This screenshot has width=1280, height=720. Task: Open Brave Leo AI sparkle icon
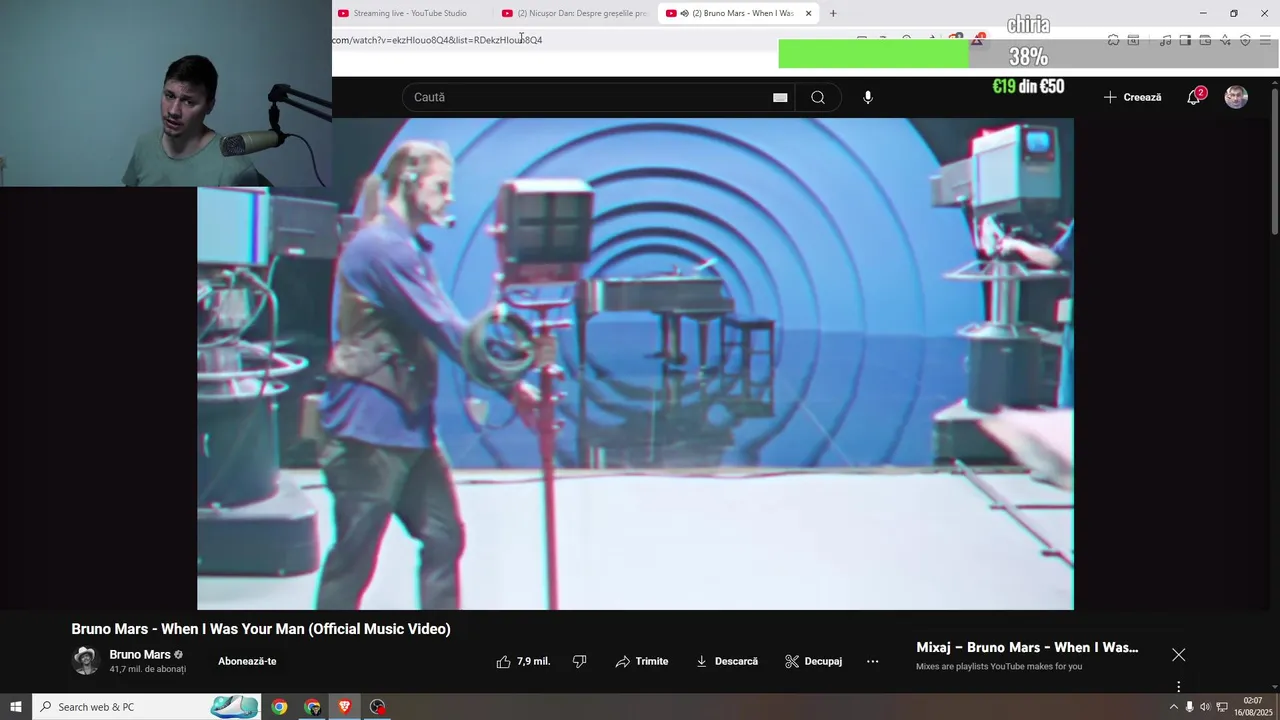[x=1225, y=40]
